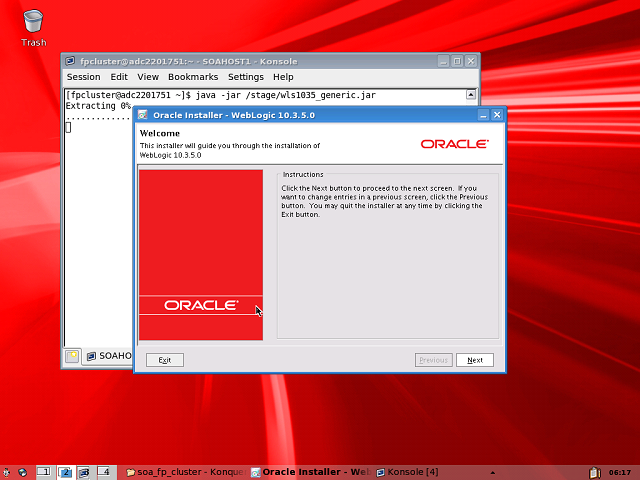Click the 'Extracting 0%' line in Konsole
The width and height of the screenshot is (640, 480).
[98, 106]
